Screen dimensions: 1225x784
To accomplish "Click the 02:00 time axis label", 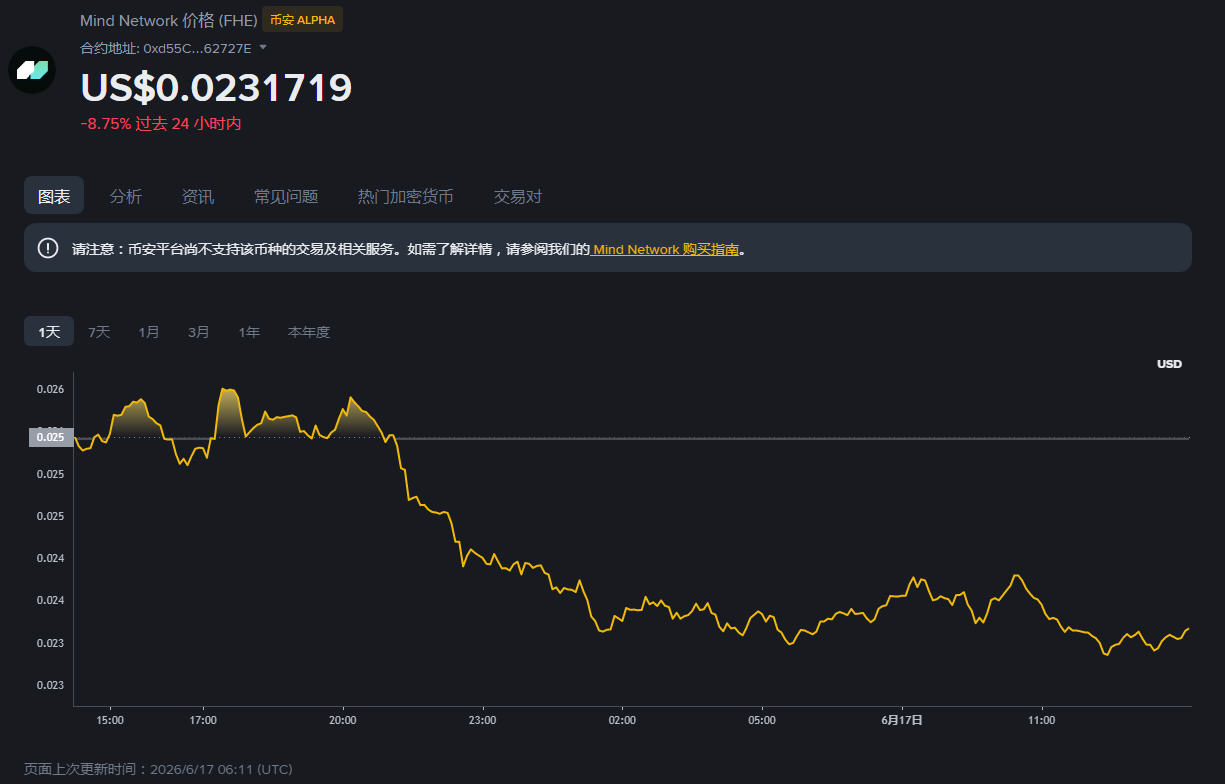I will (x=622, y=720).
